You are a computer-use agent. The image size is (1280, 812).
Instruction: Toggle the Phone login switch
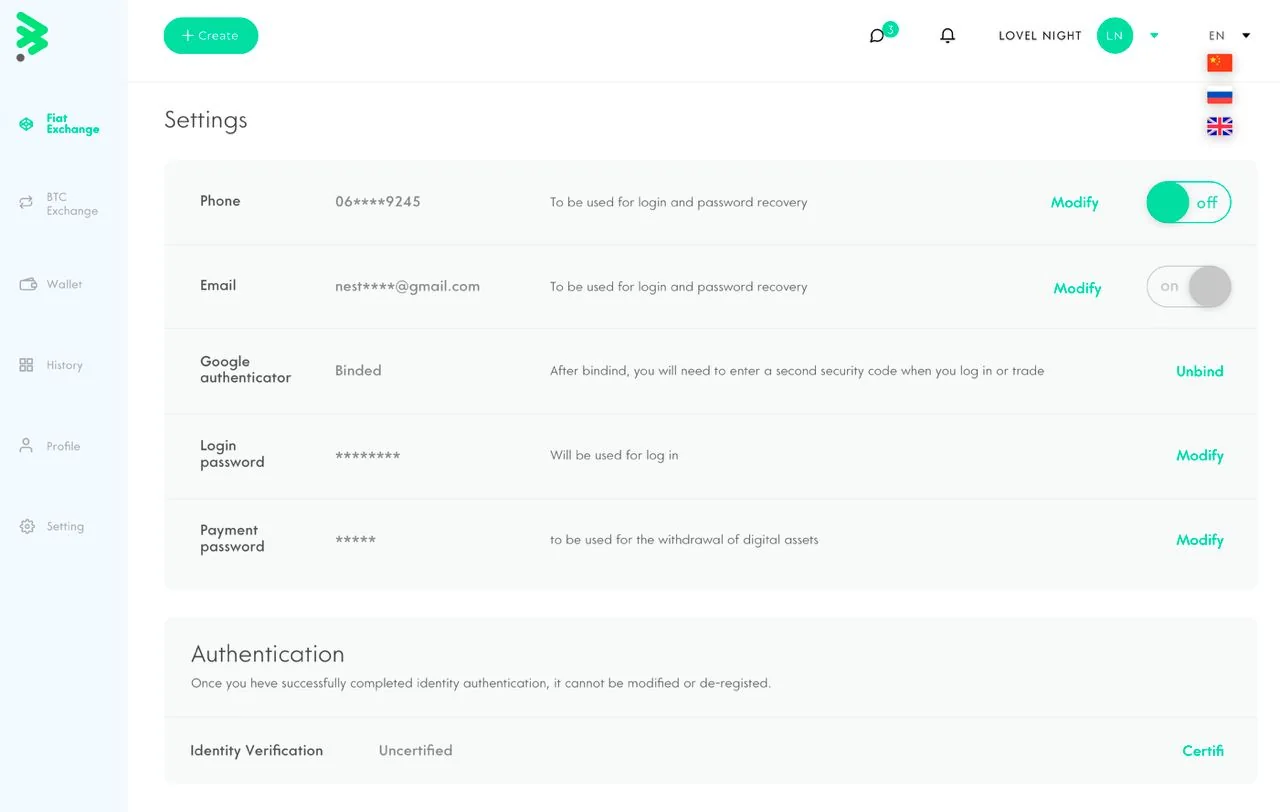(x=1189, y=202)
